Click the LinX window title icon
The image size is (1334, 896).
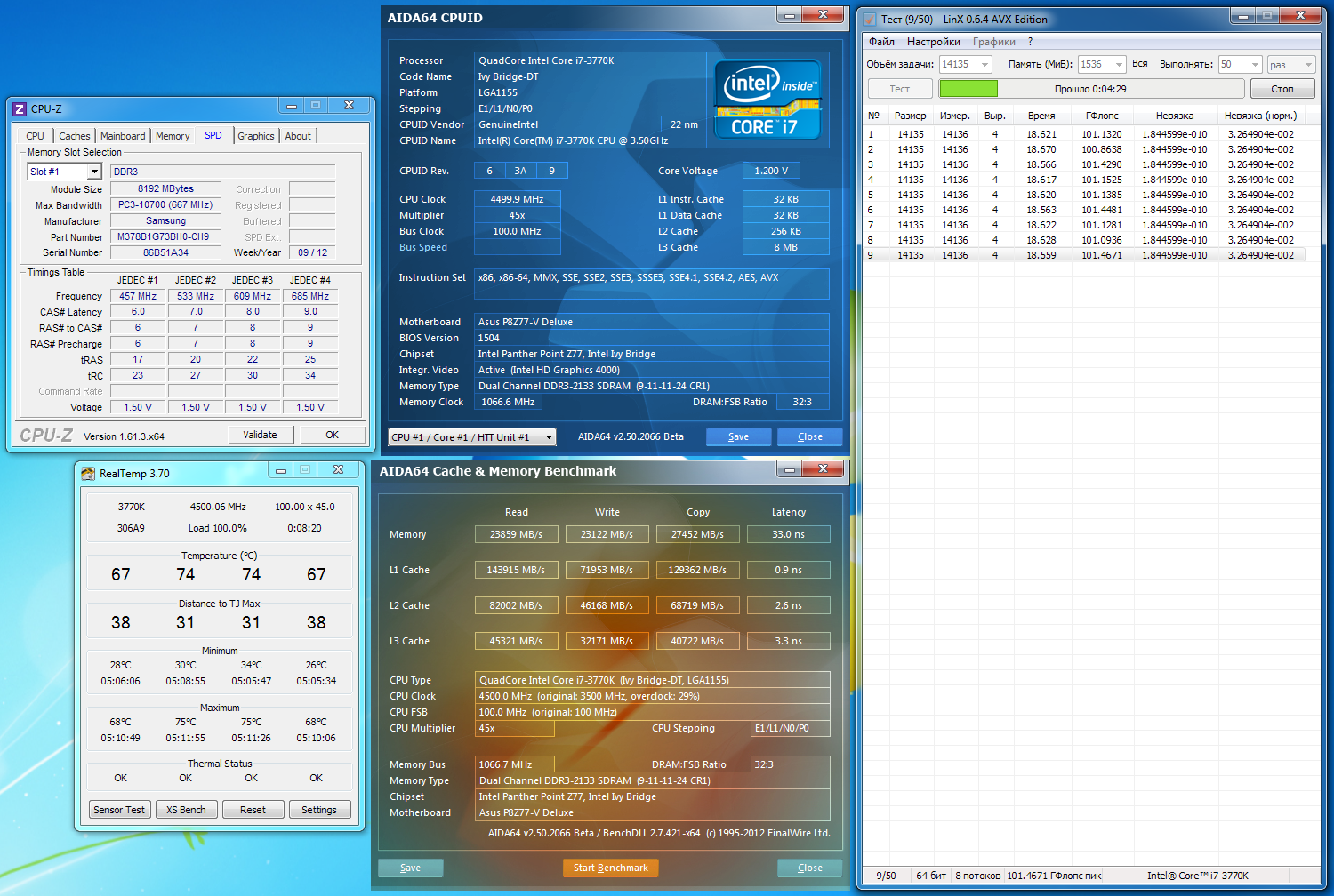(x=870, y=20)
